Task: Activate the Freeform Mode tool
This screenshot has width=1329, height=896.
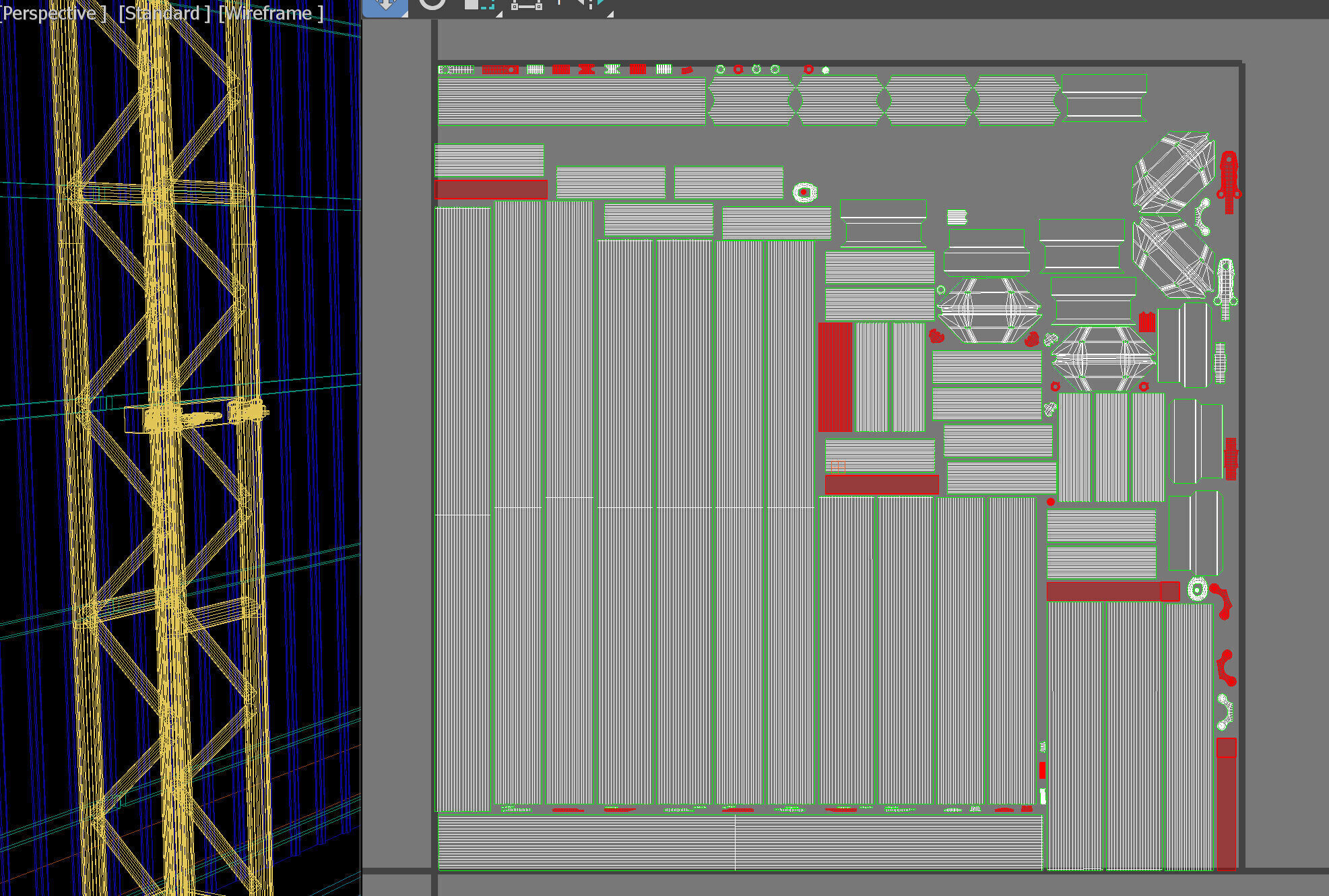Action: 526,5
